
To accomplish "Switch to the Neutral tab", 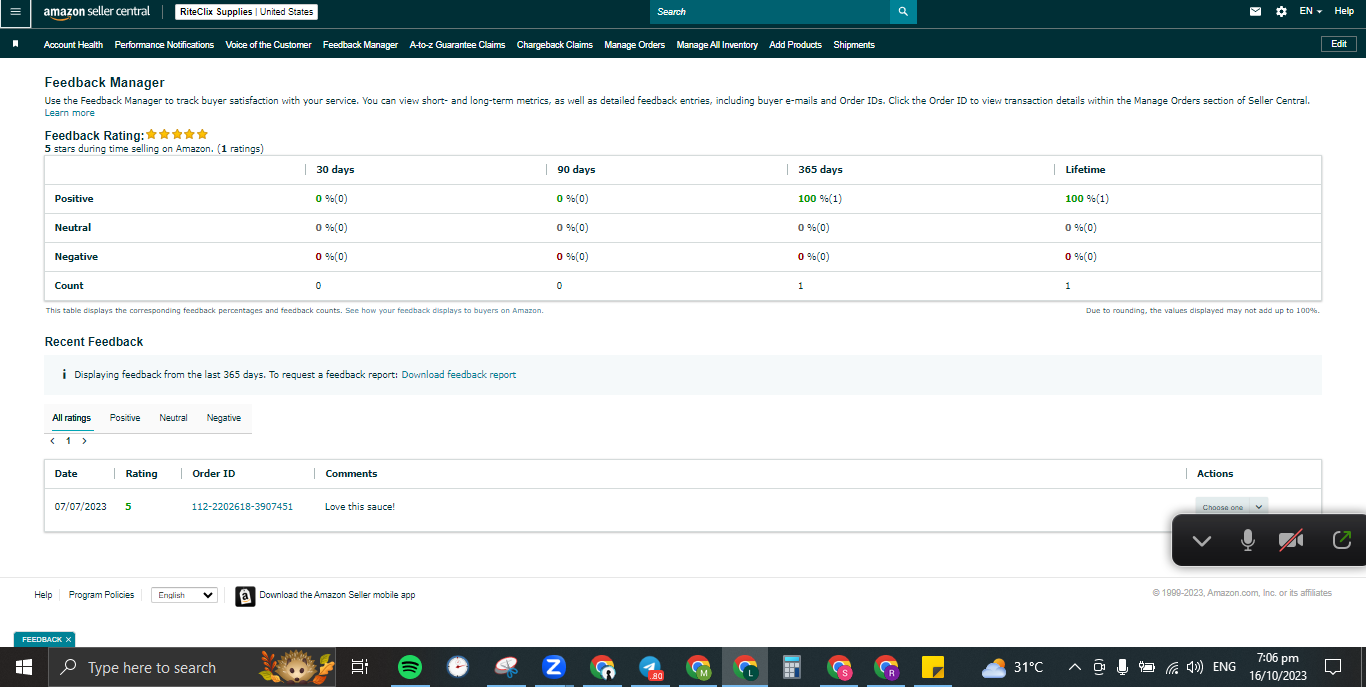I will tap(173, 418).
